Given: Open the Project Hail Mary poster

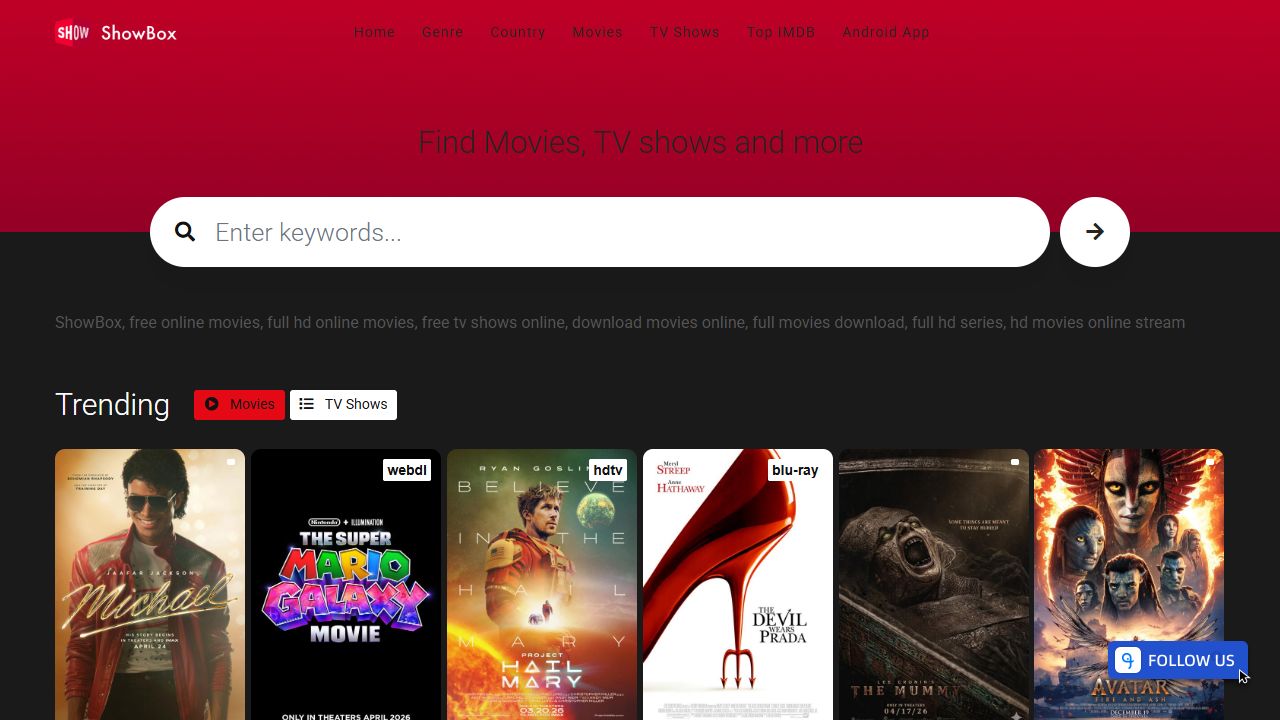Looking at the screenshot, I should point(542,584).
